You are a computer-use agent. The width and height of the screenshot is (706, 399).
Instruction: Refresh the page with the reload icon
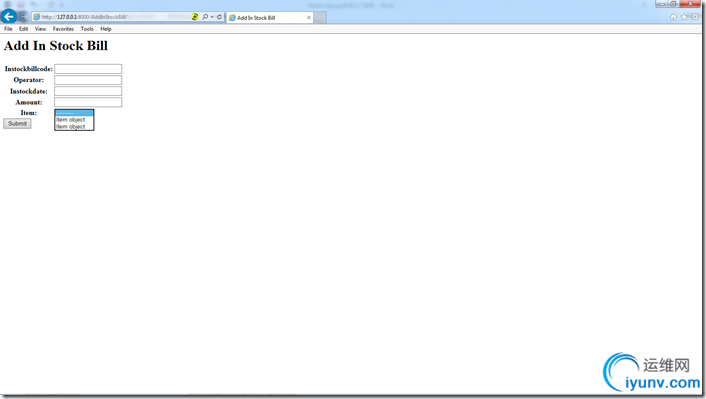[x=219, y=17]
